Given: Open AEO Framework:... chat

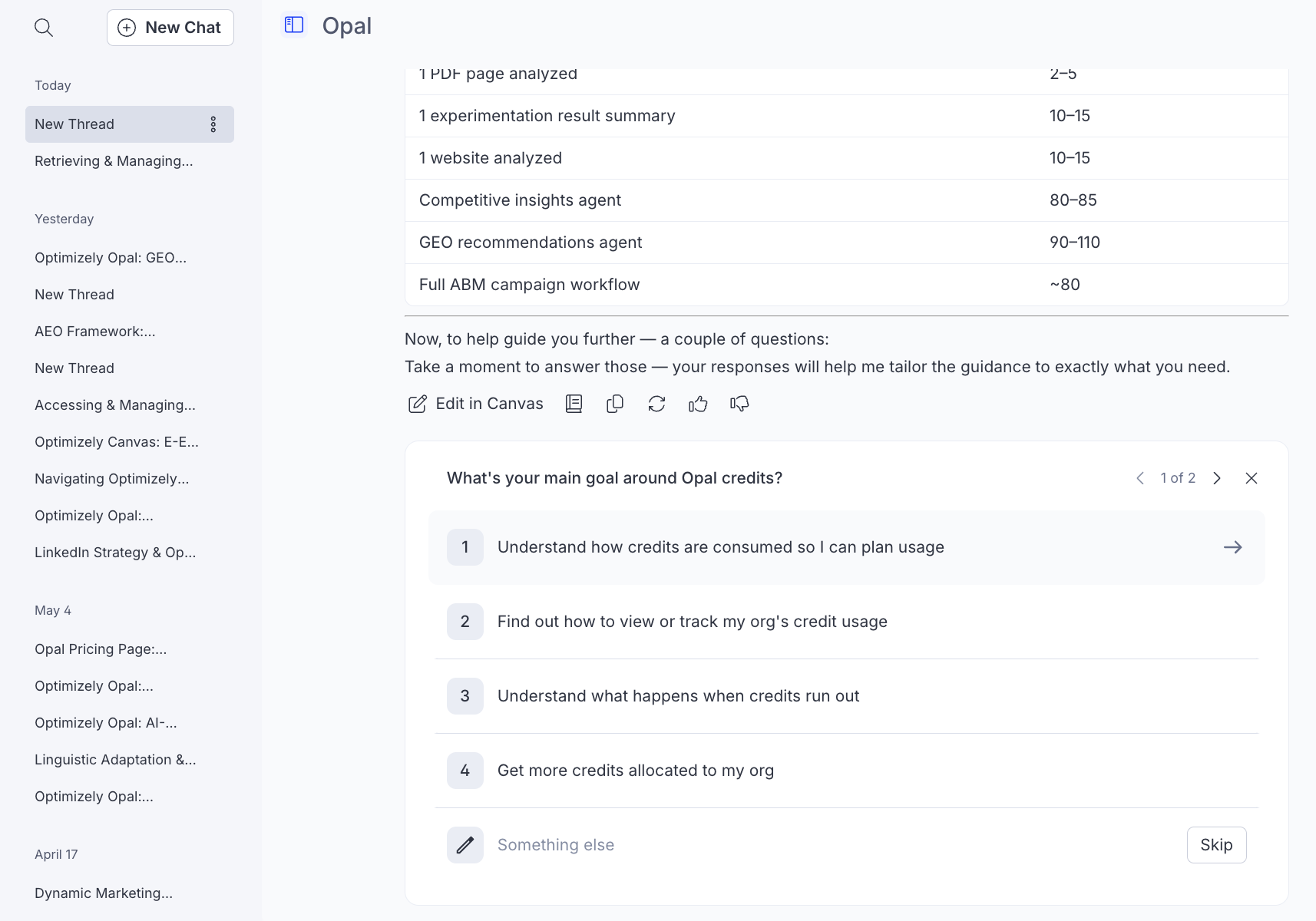Looking at the screenshot, I should (130, 332).
